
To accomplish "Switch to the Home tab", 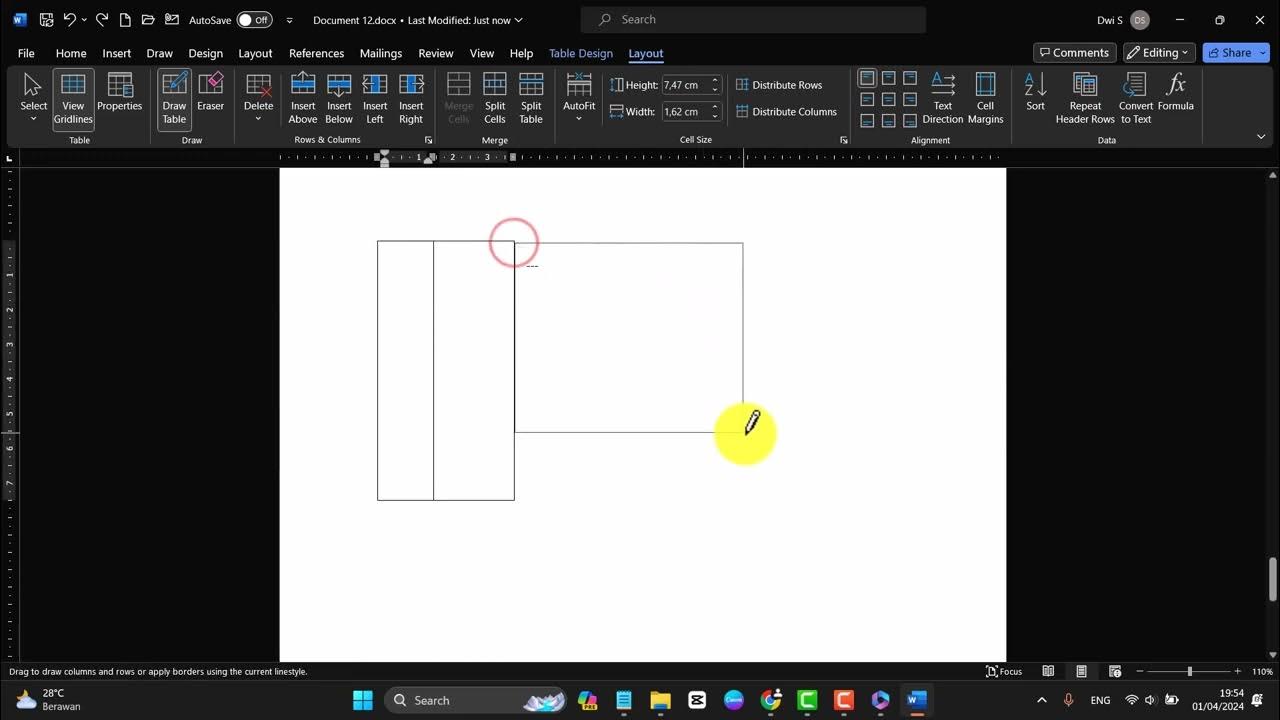I will click(x=71, y=53).
